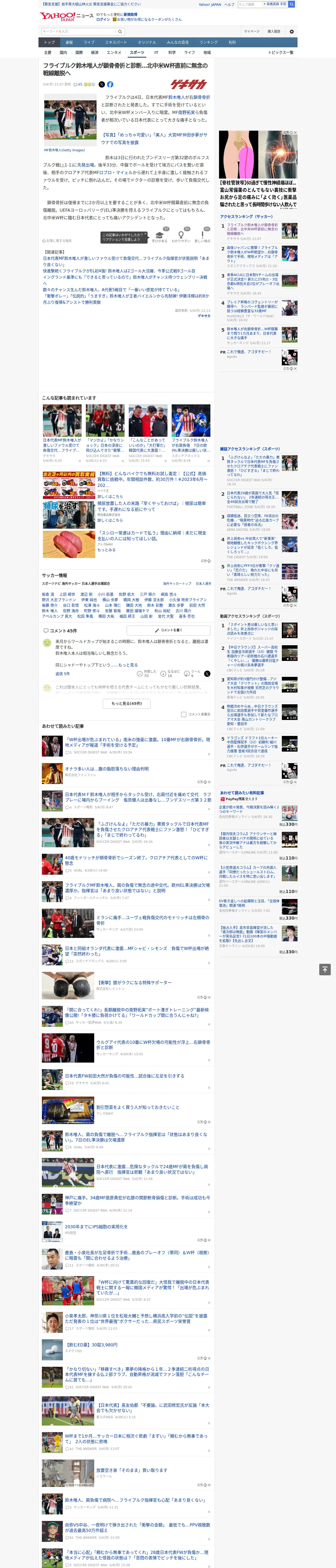Open 購入履歴 link
This screenshot has height=1568, width=336.
[274, 31]
